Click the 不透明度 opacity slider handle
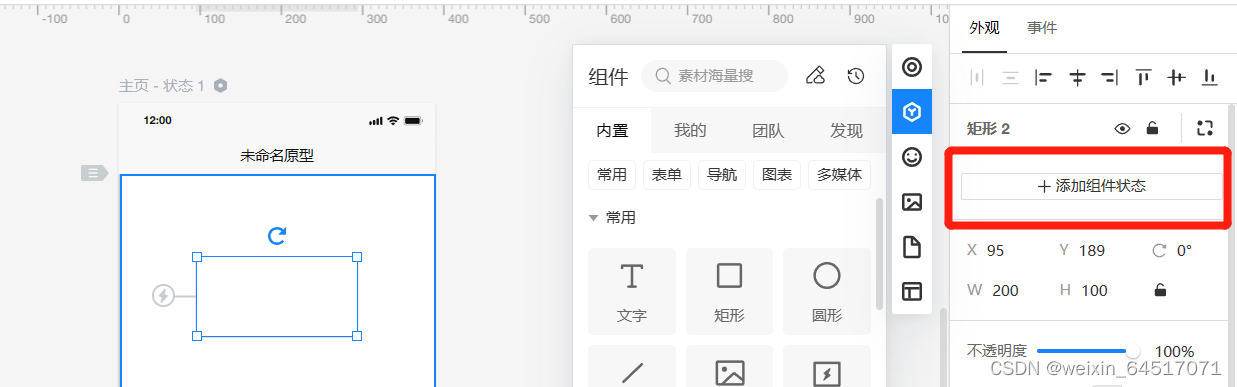Screen dimensions: 1237x387 click(x=1133, y=351)
